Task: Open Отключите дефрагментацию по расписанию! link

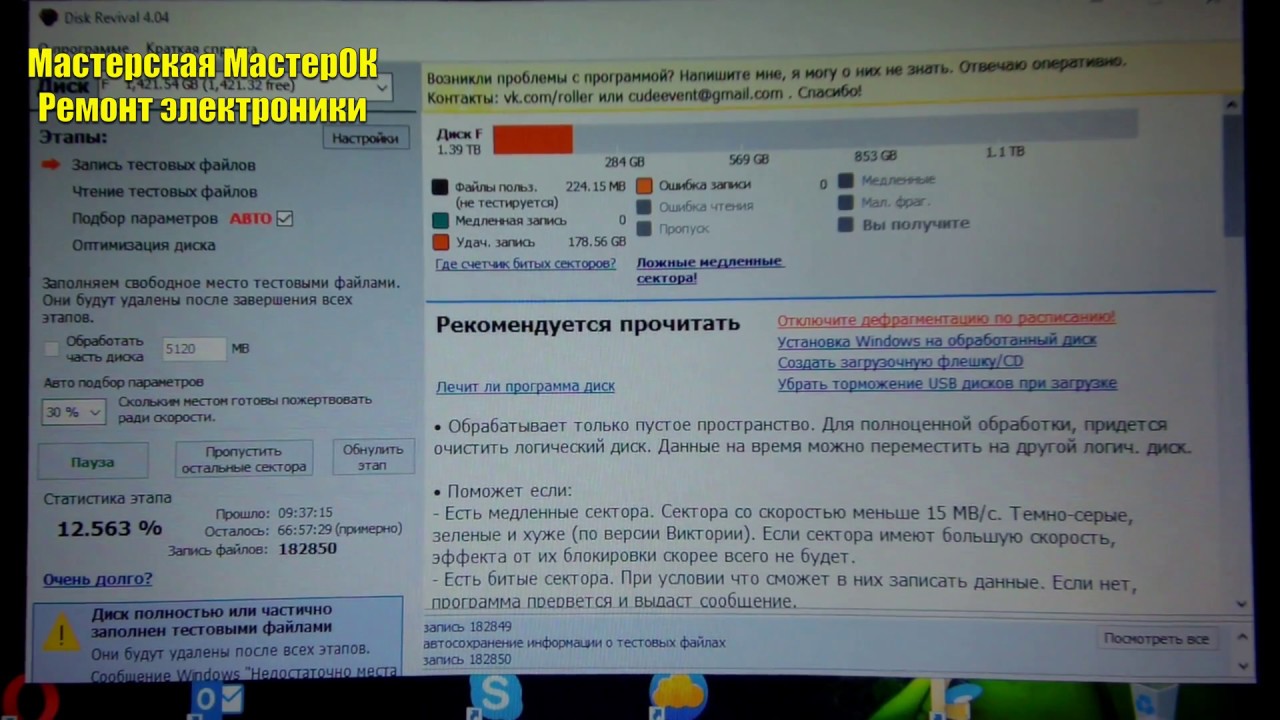Action: pyautogui.click(x=946, y=318)
